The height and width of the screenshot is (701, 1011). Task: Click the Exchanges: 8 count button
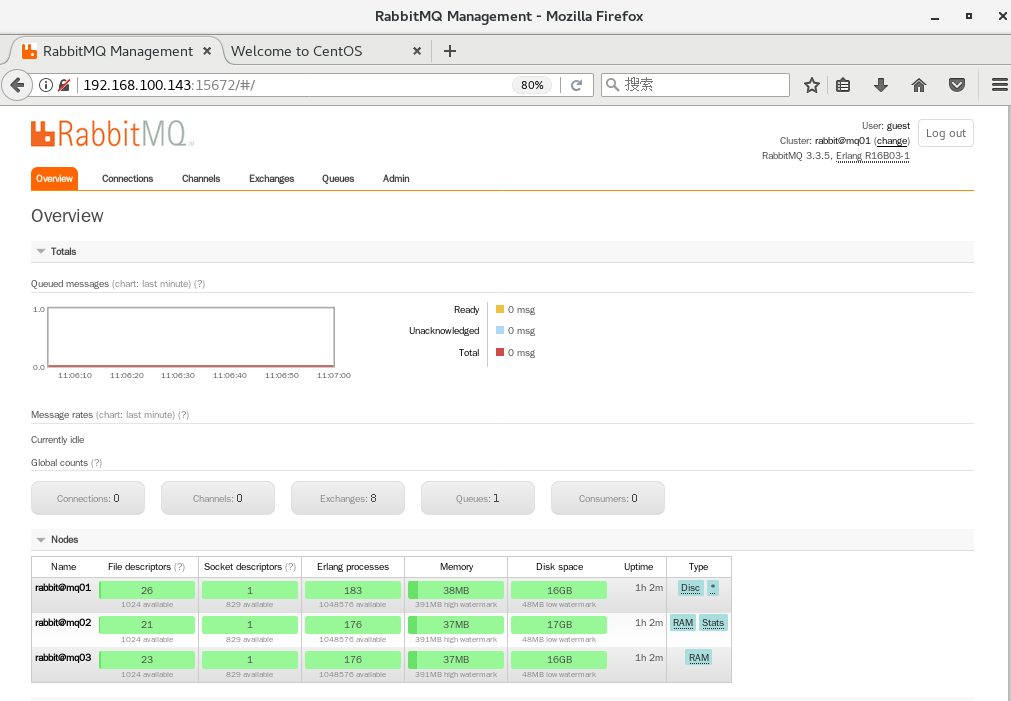pos(348,498)
